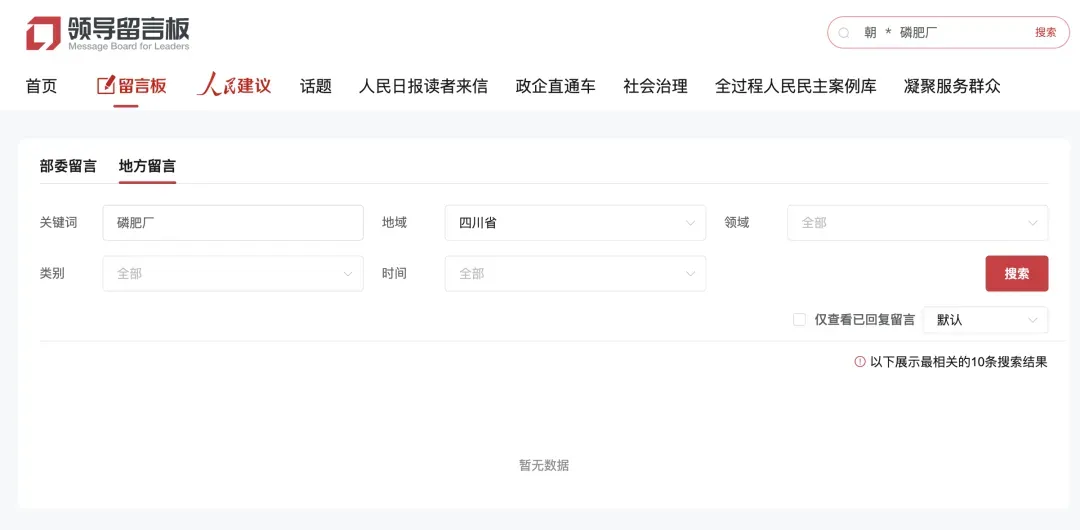Expand the 类别 dropdown
The image size is (1080, 530).
tap(233, 273)
